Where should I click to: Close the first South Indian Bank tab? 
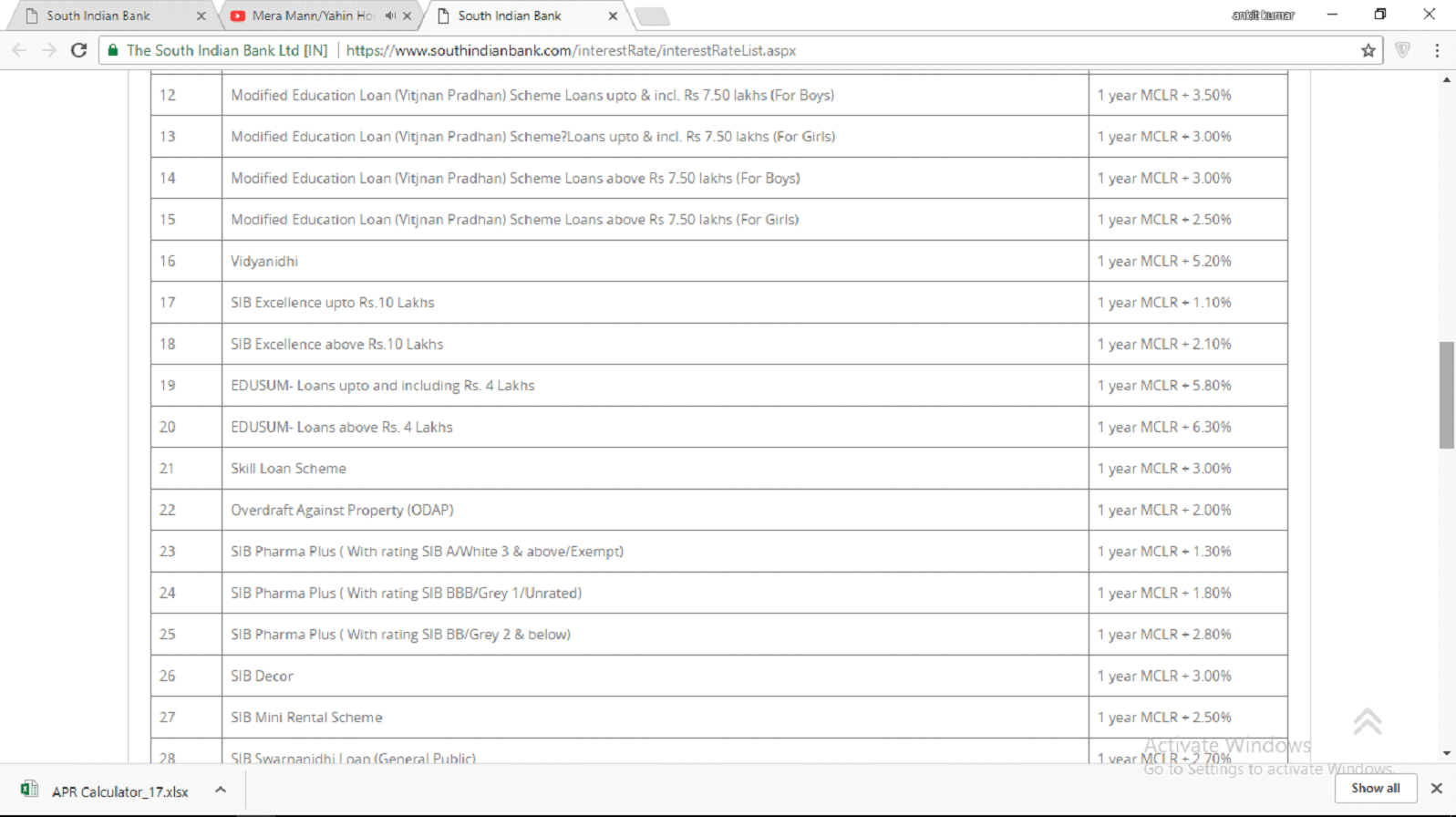pos(201,16)
